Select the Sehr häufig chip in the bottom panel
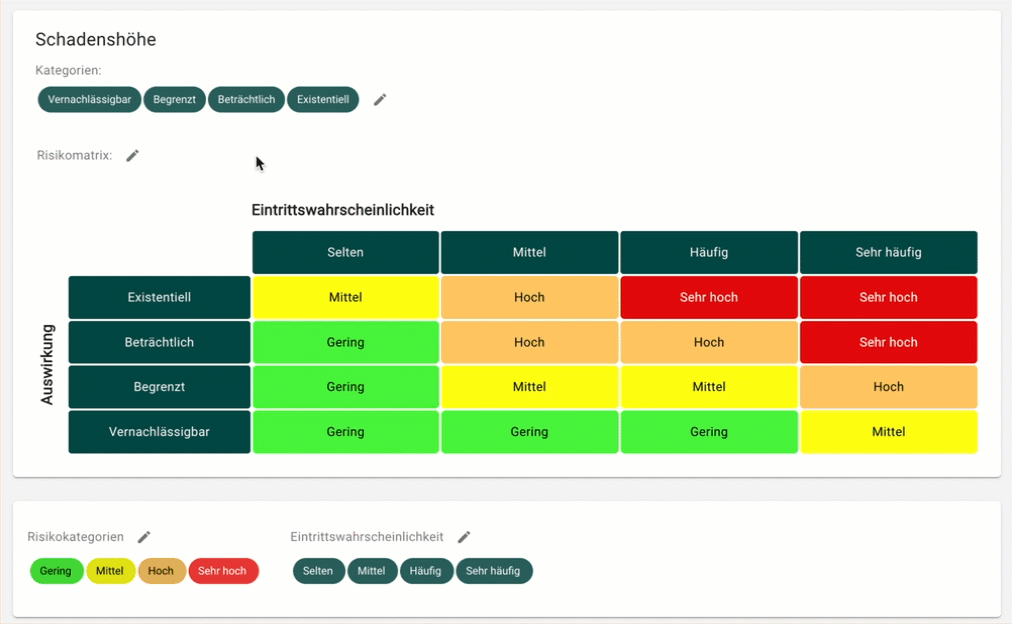Image resolution: width=1012 pixels, height=624 pixels. tap(494, 571)
